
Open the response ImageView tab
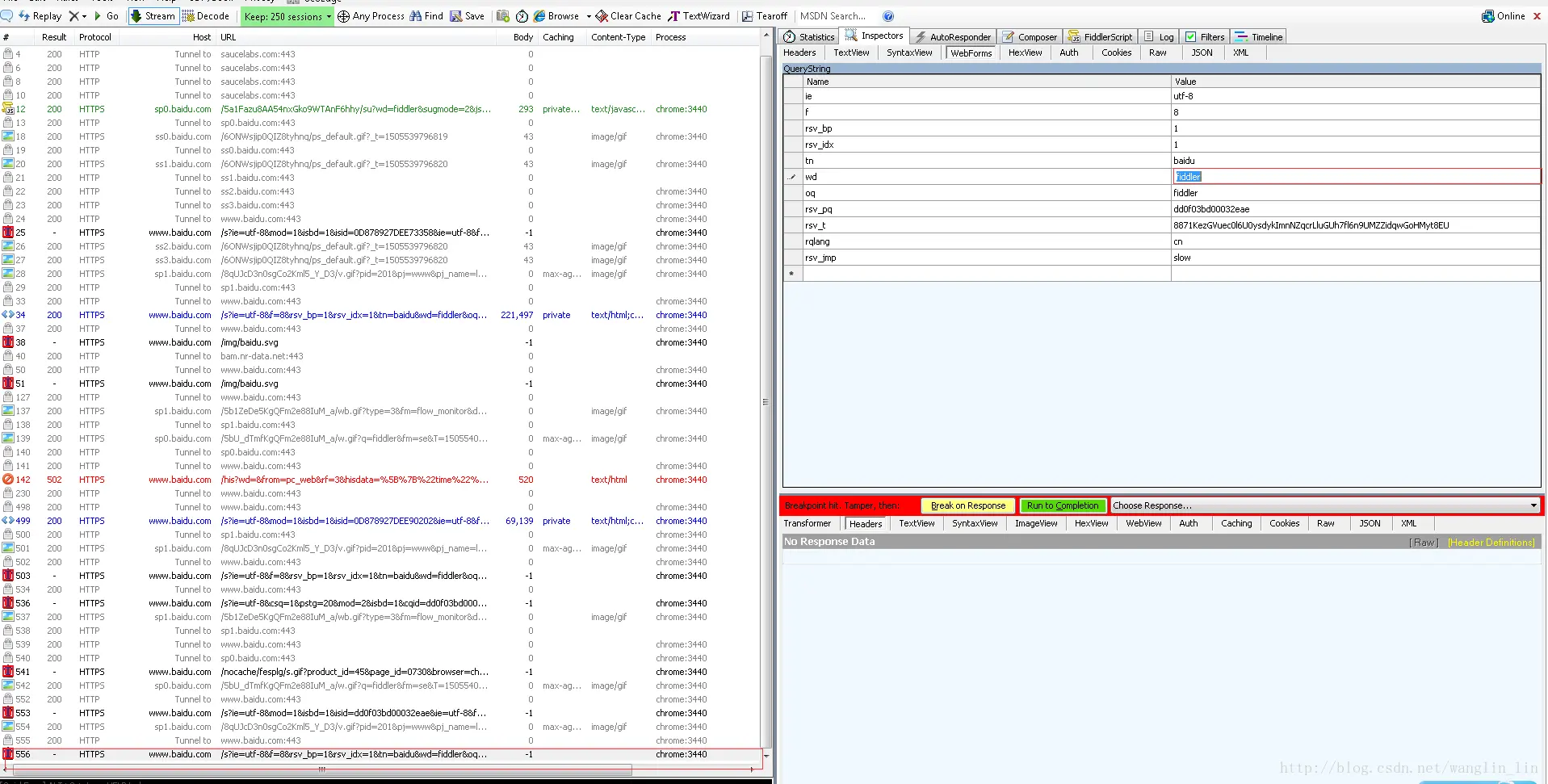click(1036, 523)
